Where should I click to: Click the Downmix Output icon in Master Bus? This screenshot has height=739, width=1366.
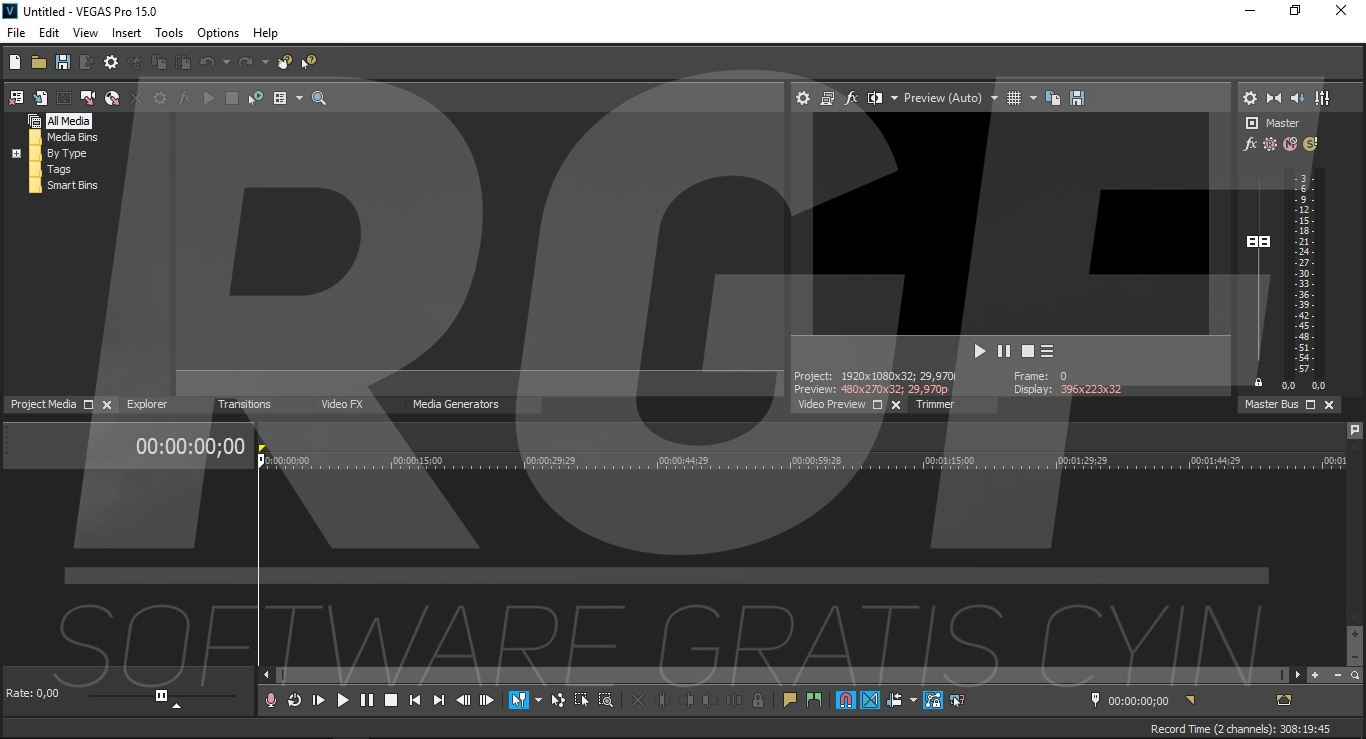[x=1274, y=98]
